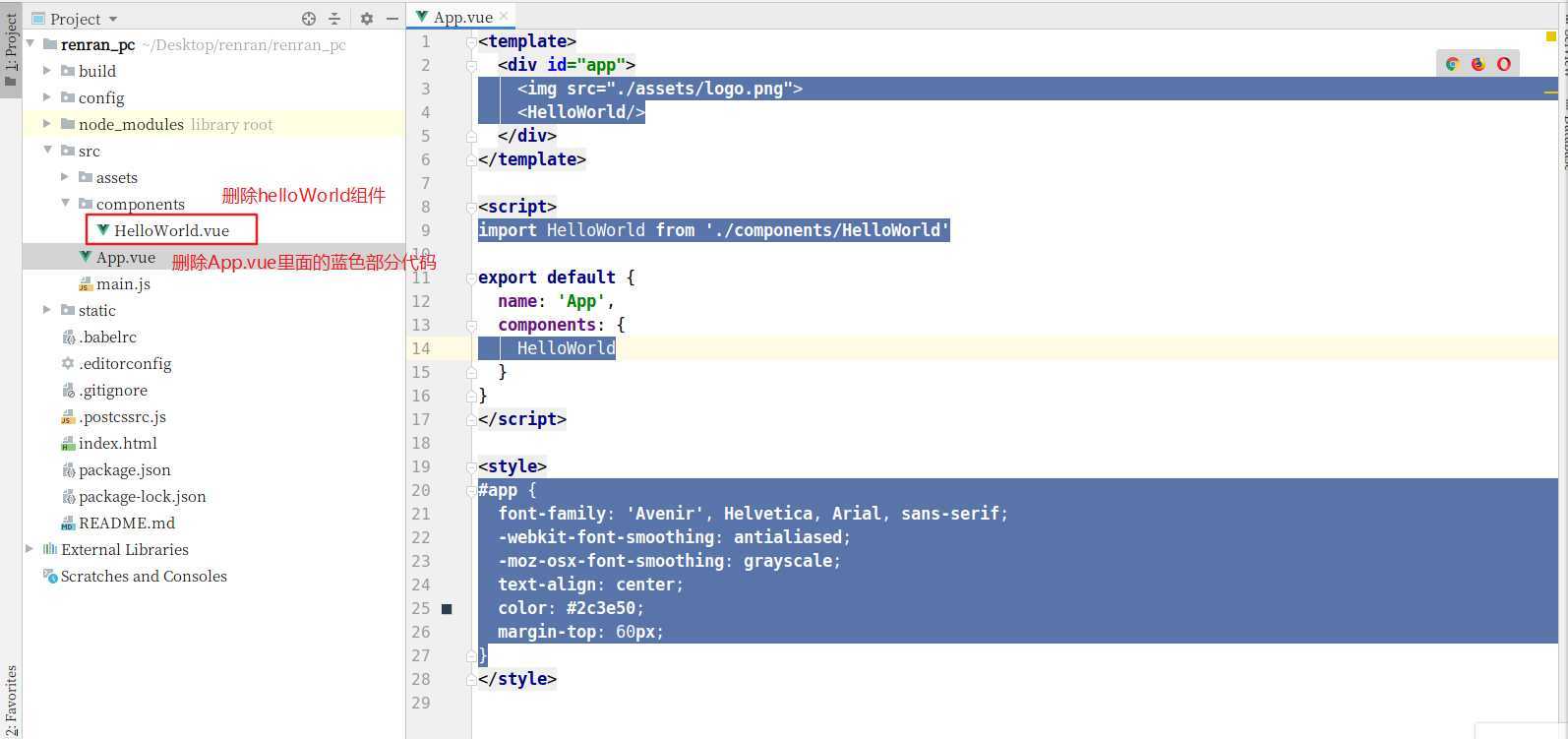Click the file icon next to .gitignore
The image size is (1568, 739).
tap(68, 391)
